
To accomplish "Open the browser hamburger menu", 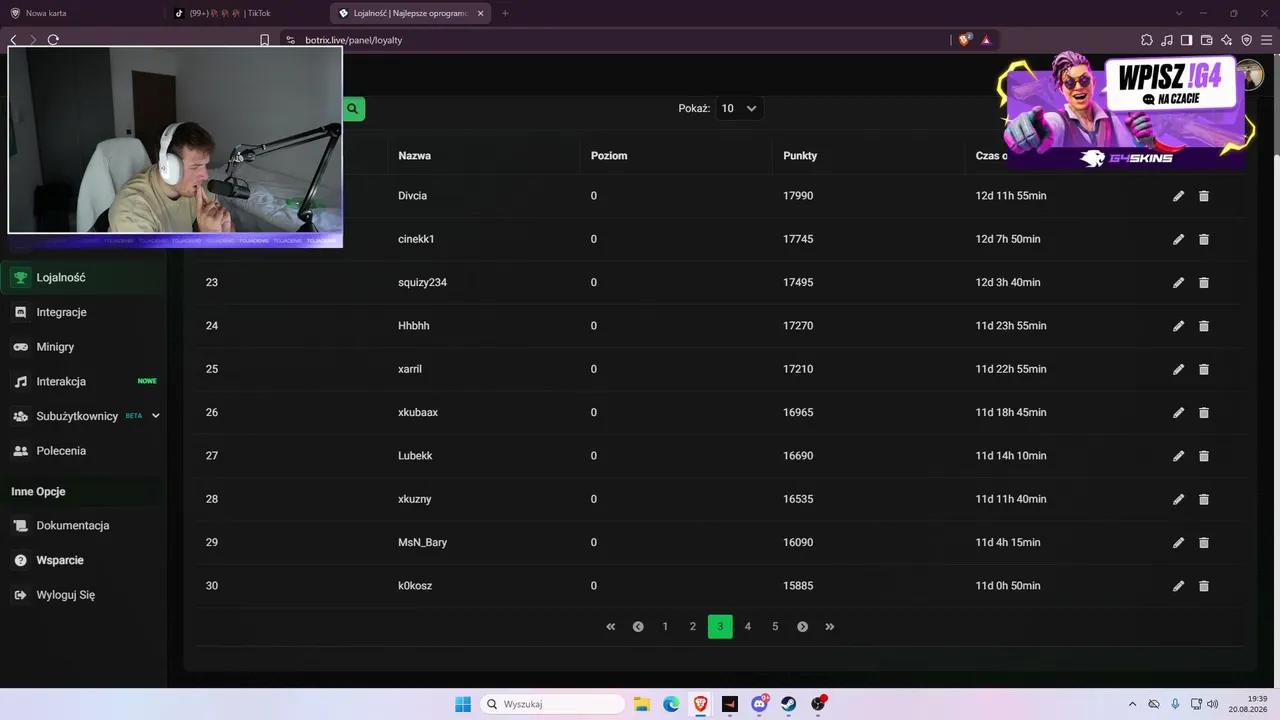I will point(1266,40).
